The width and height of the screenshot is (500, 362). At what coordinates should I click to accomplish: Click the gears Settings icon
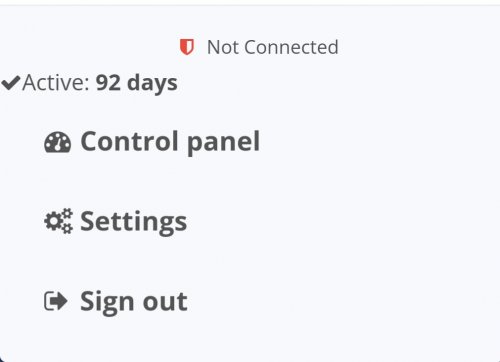click(58, 221)
